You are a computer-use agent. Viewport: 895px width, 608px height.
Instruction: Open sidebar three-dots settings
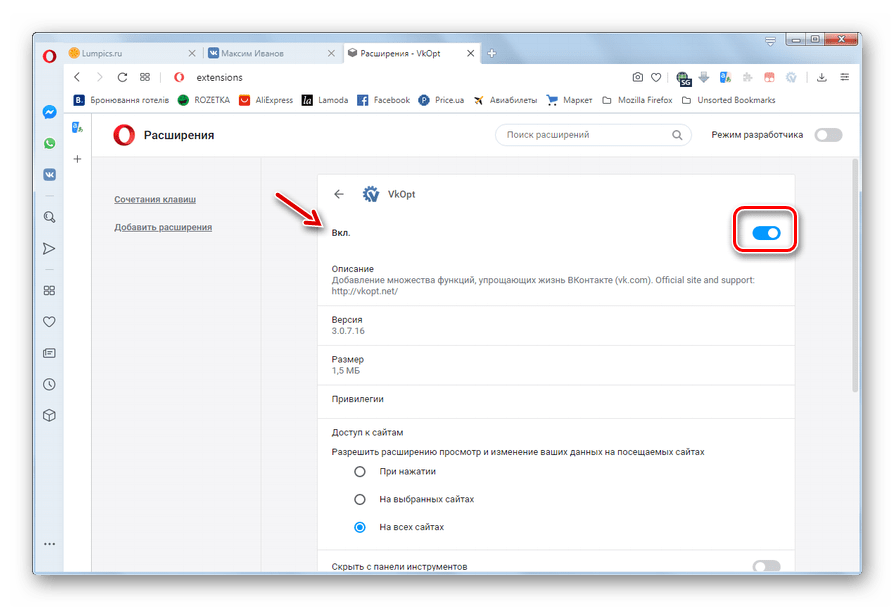(50, 544)
